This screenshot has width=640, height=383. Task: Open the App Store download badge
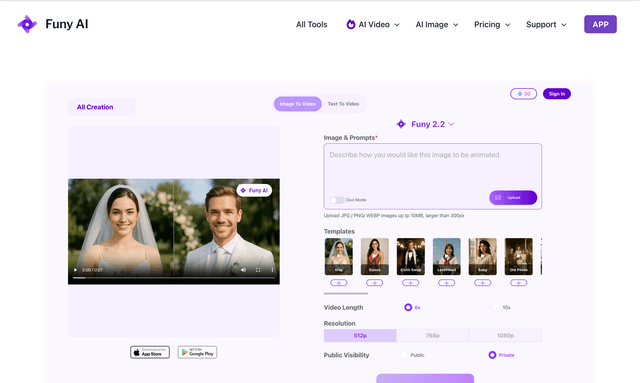pyautogui.click(x=150, y=352)
